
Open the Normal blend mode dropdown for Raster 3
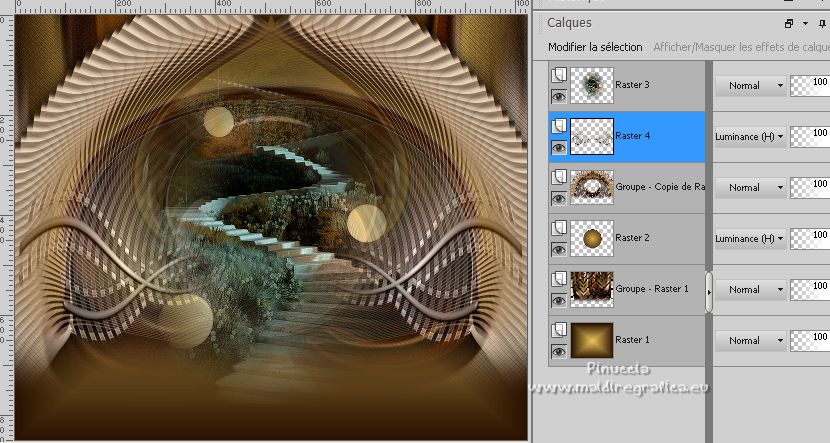(750, 85)
